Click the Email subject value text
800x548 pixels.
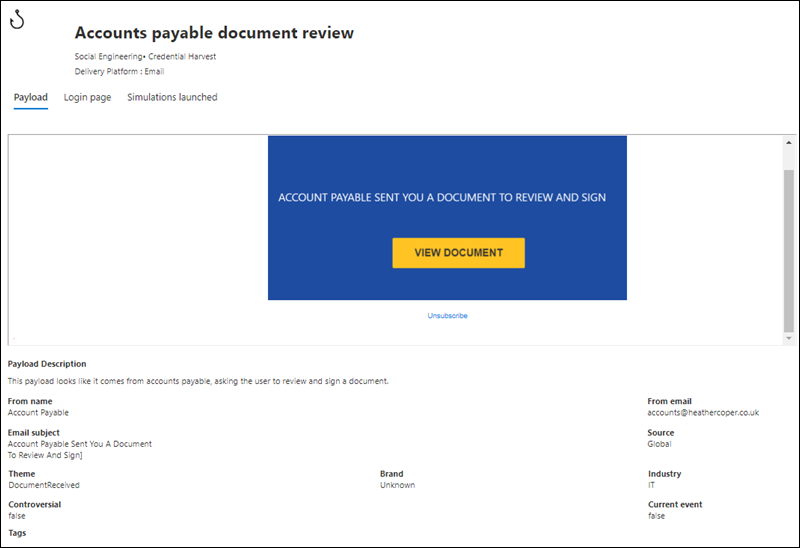click(x=80, y=450)
